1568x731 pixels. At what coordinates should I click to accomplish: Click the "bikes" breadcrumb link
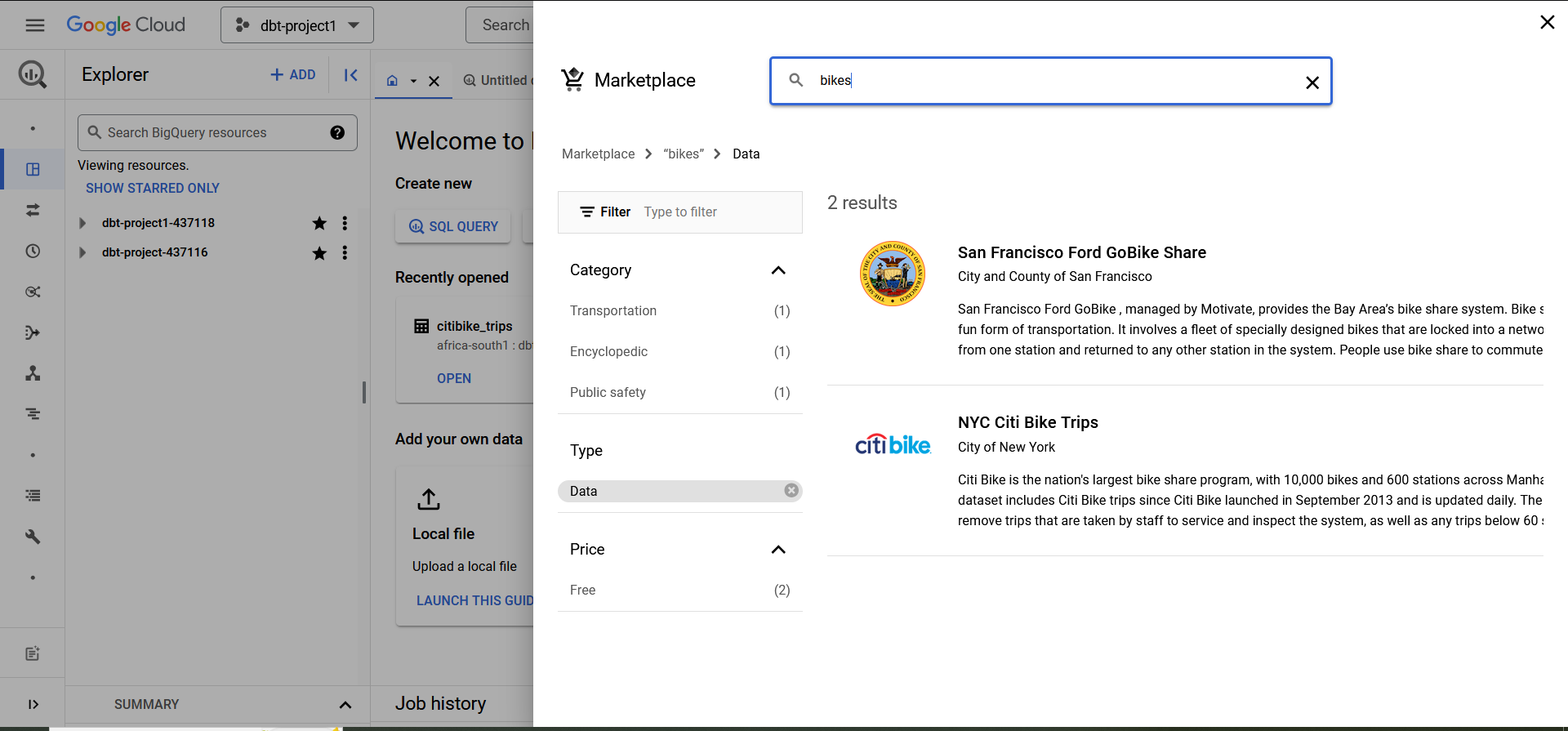[684, 154]
